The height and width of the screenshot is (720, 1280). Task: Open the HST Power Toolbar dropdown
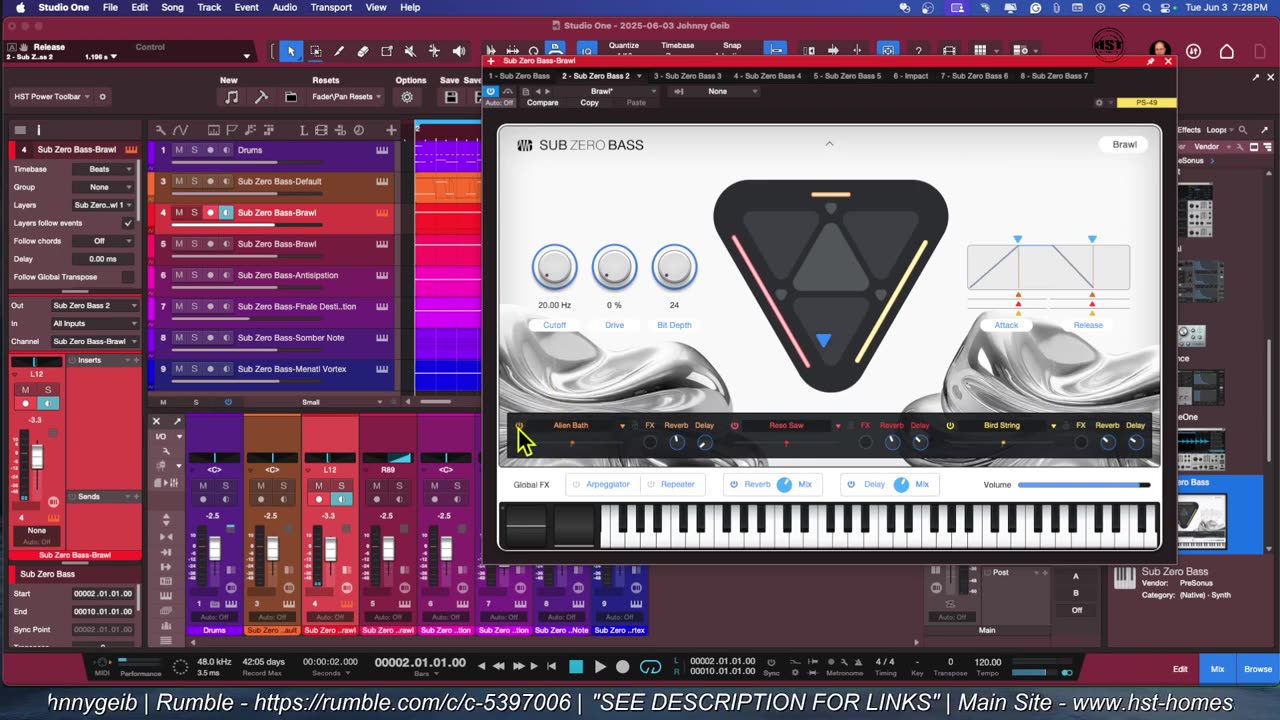pyautogui.click(x=52, y=97)
